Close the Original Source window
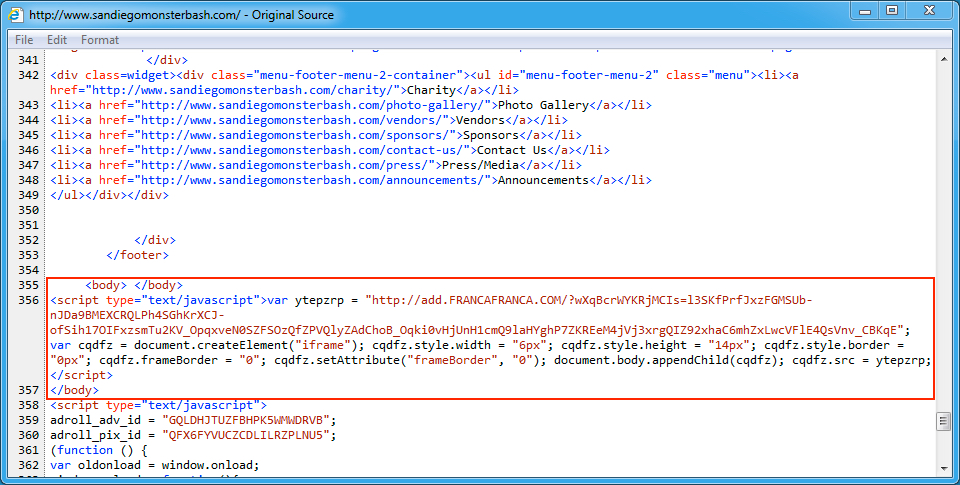Image resolution: width=960 pixels, height=485 pixels. click(x=929, y=10)
